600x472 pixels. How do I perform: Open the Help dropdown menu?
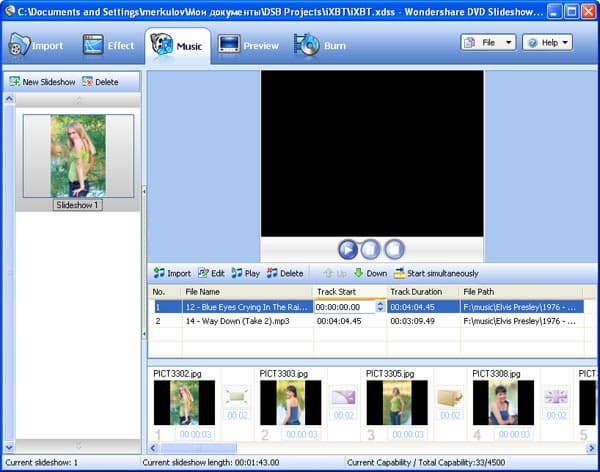(548, 42)
